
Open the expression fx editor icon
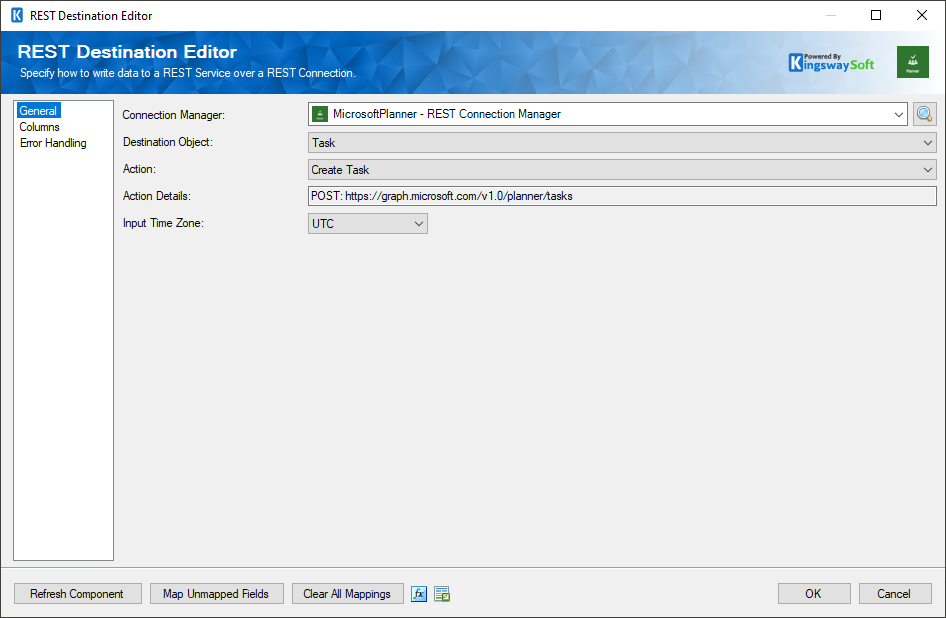pyautogui.click(x=419, y=594)
